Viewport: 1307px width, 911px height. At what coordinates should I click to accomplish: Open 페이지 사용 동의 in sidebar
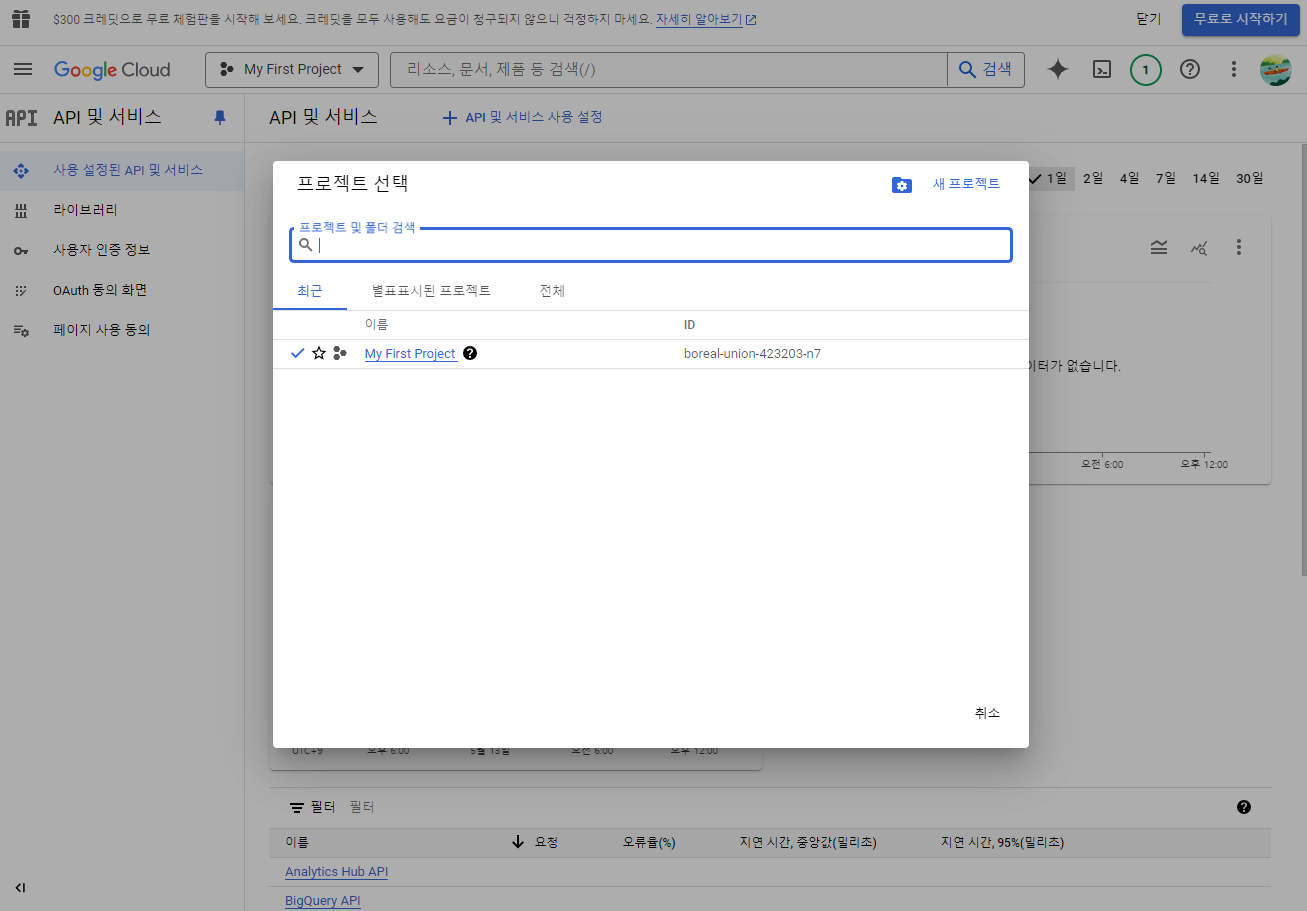click(x=122, y=330)
